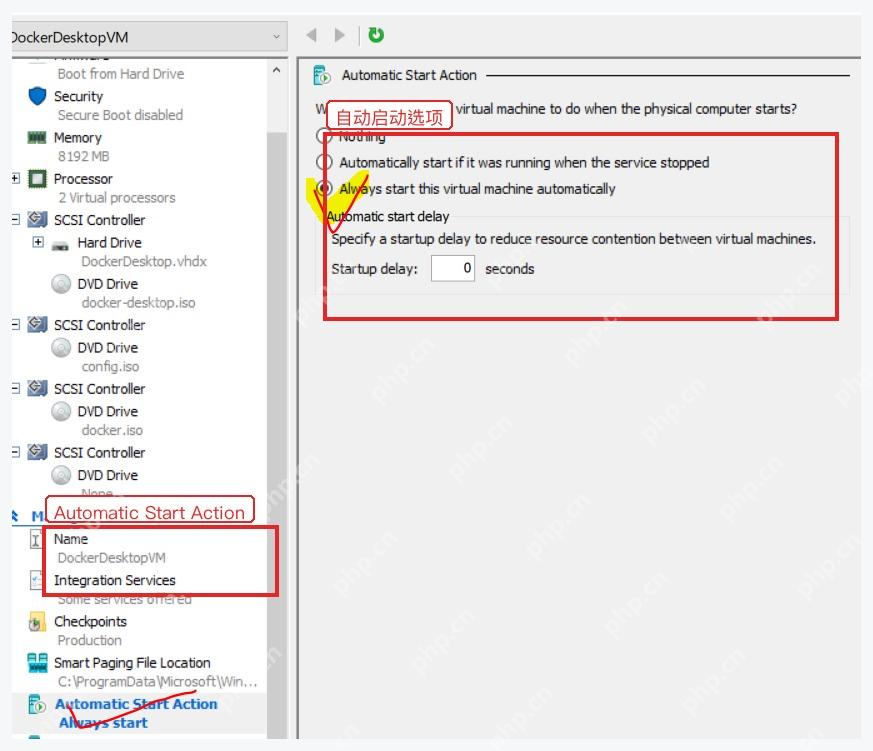Click the blue Security shield icon
The height and width of the screenshot is (751, 873).
click(37, 96)
